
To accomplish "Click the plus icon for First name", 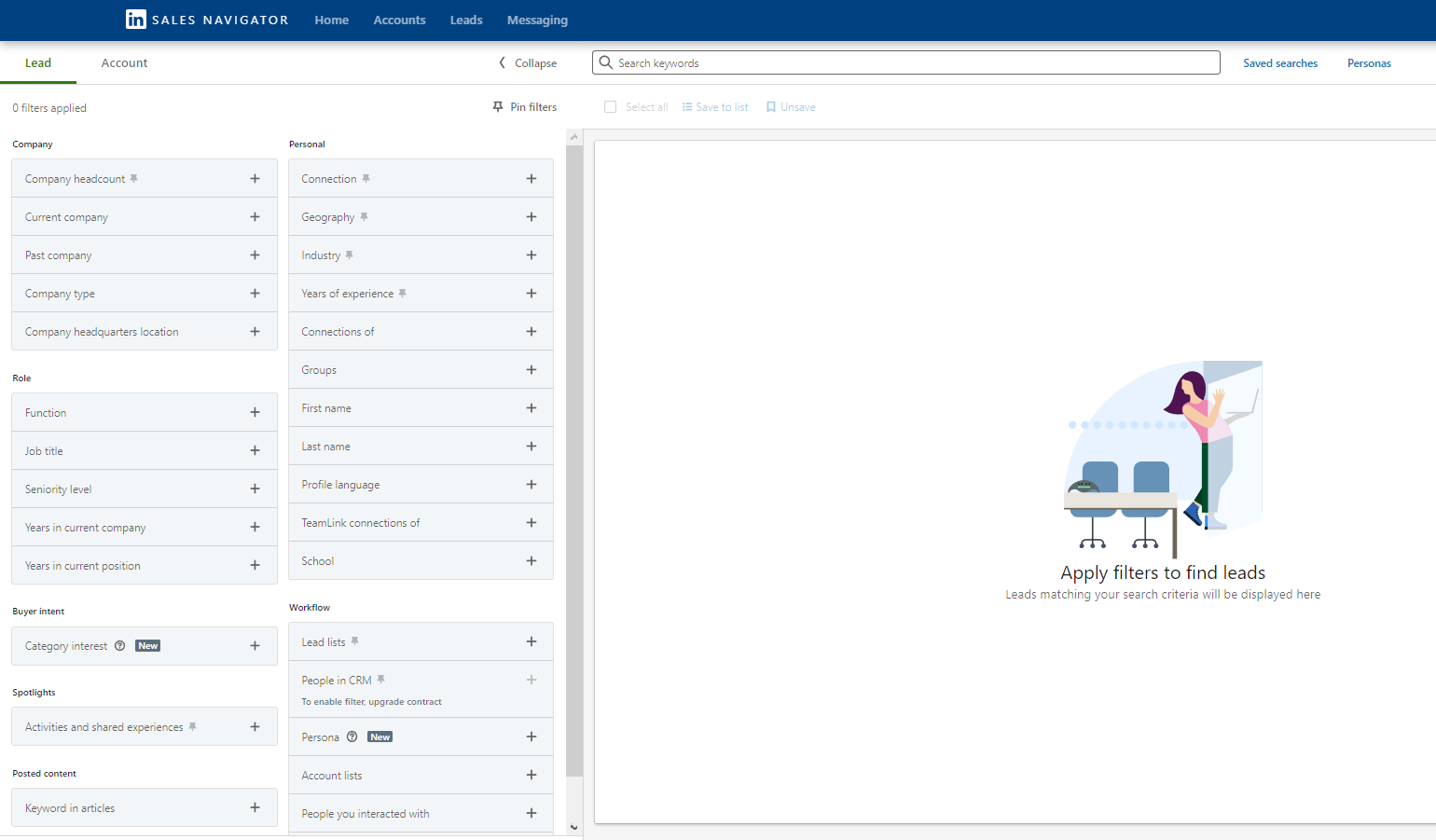I will point(532,407).
